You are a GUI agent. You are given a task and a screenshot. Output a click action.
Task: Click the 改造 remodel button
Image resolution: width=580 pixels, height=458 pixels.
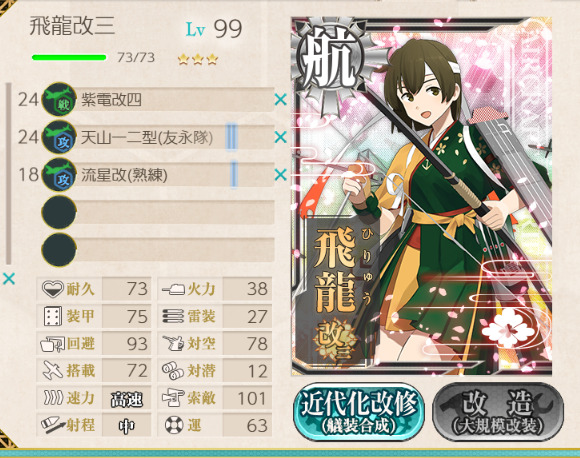(x=498, y=412)
